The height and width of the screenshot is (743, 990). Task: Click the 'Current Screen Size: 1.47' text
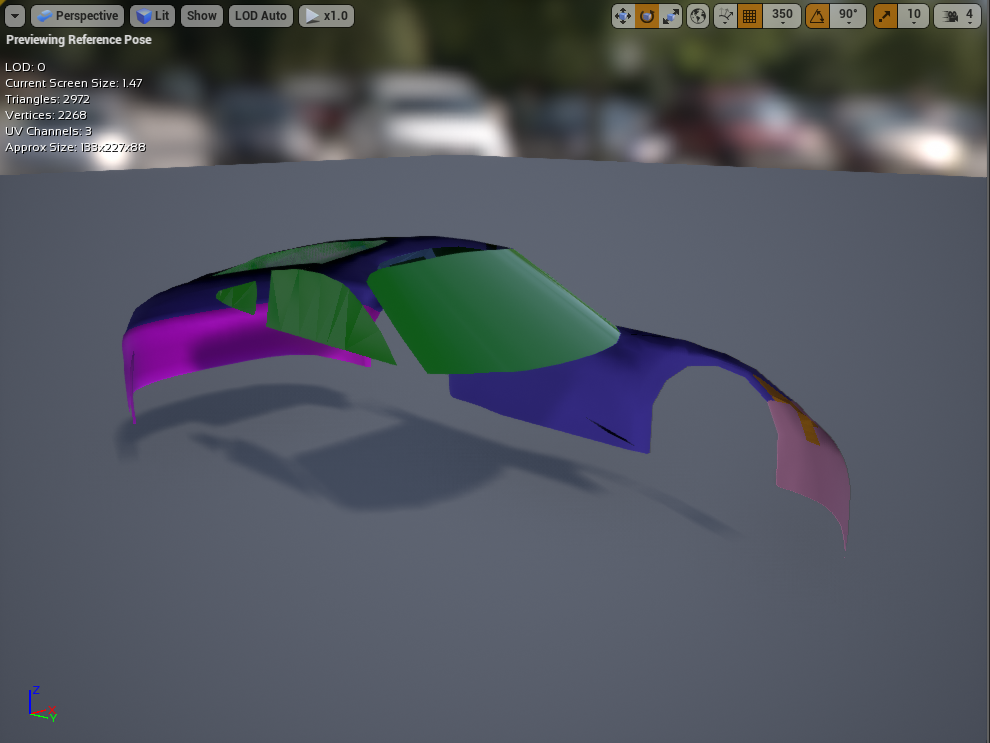coord(74,83)
